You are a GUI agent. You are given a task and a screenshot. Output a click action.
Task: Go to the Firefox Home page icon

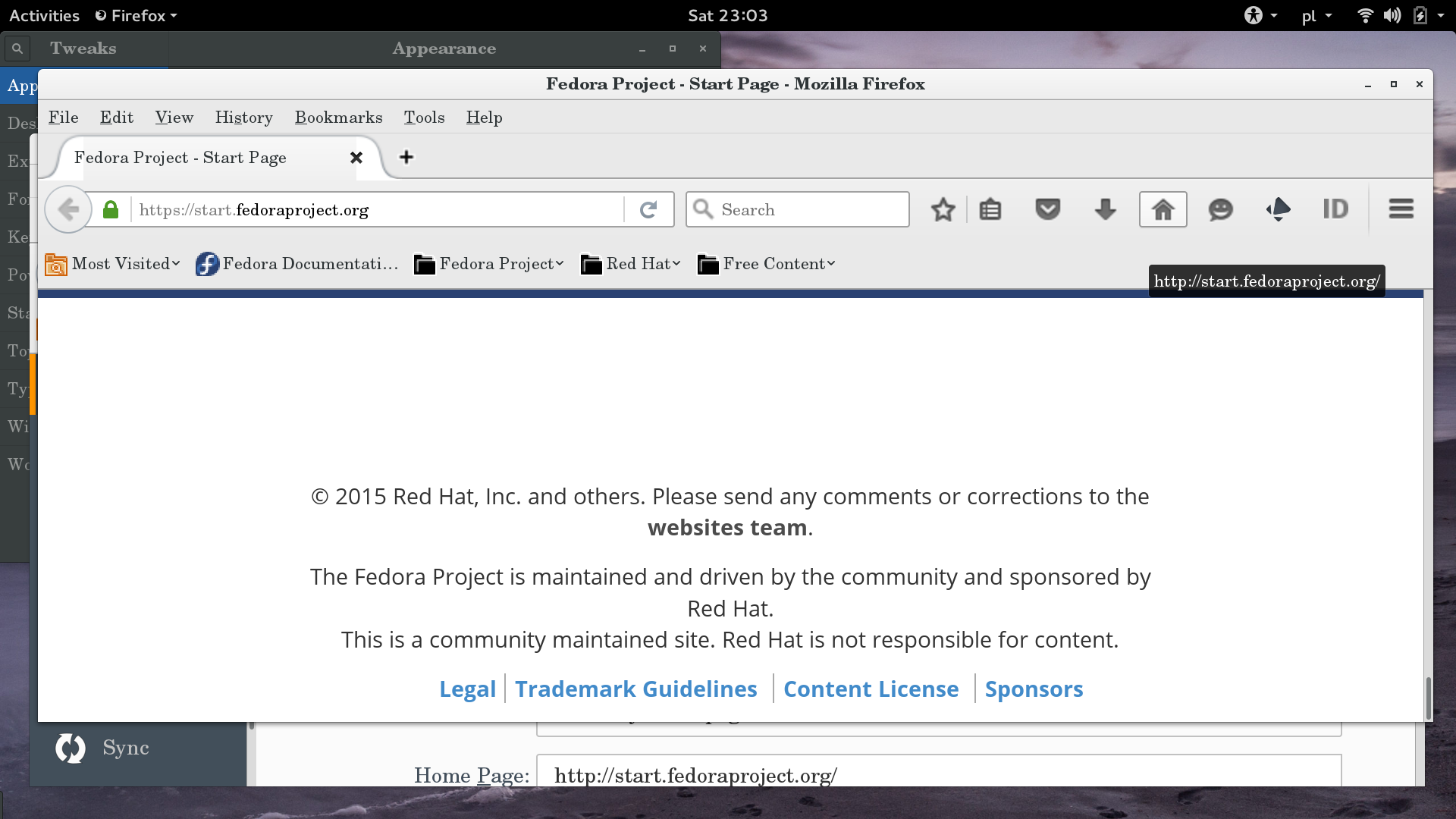(1163, 209)
